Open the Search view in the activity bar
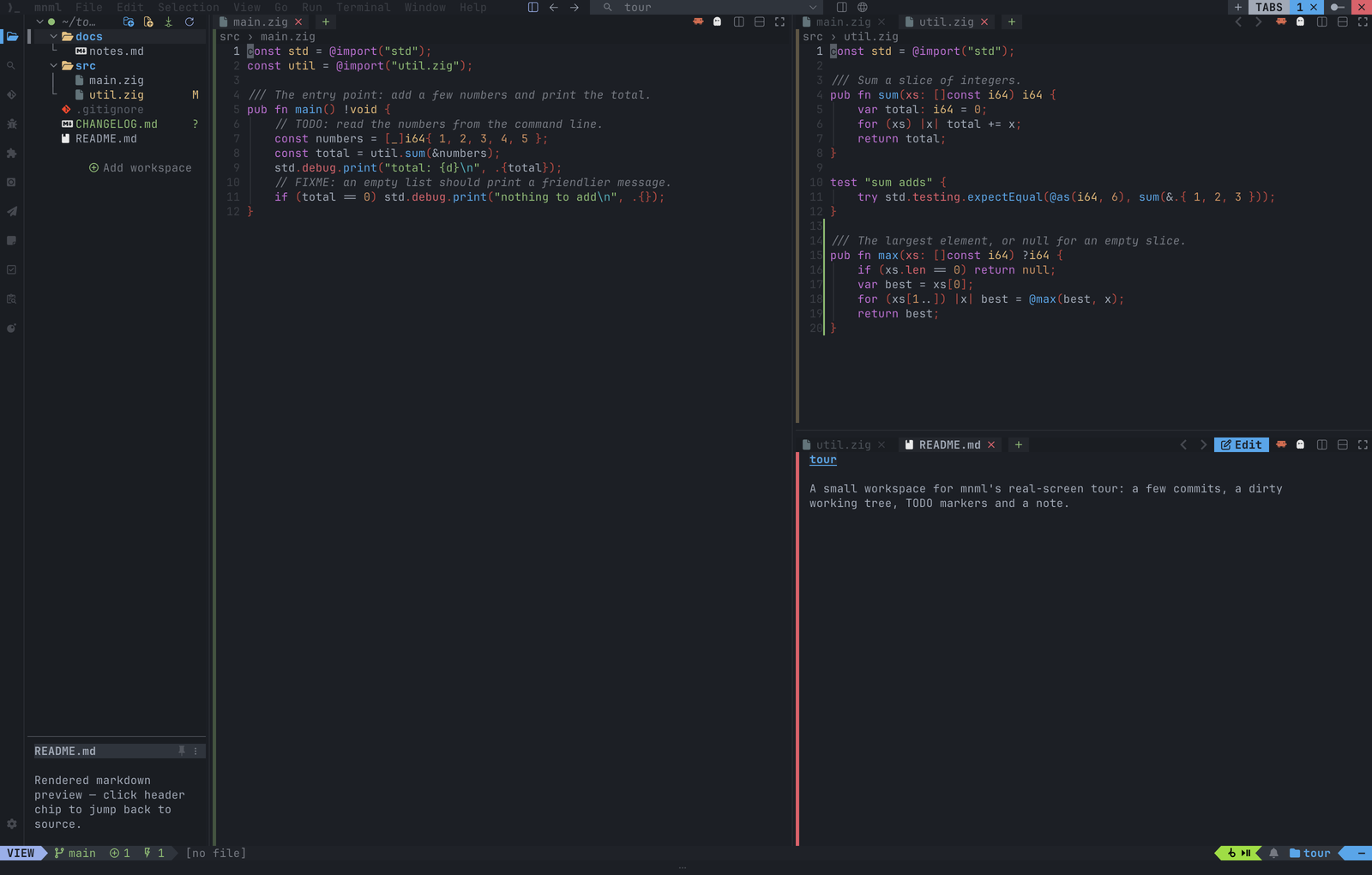Screen dimensions: 1372x875 [x=11, y=66]
